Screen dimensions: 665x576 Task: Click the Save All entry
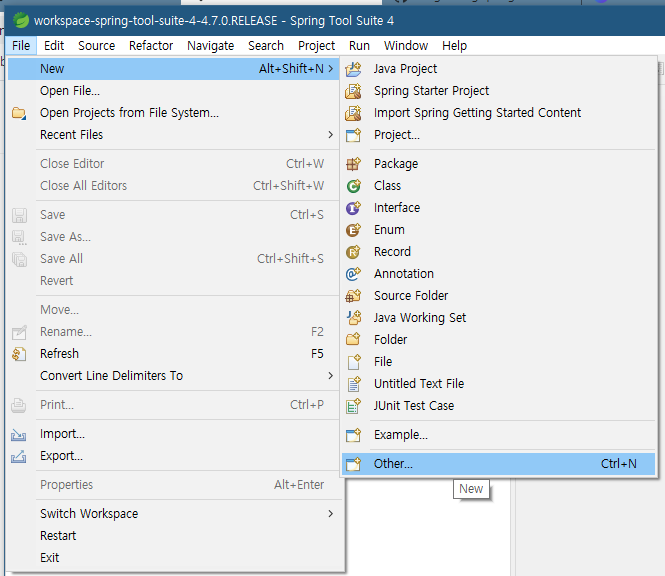[173, 259]
